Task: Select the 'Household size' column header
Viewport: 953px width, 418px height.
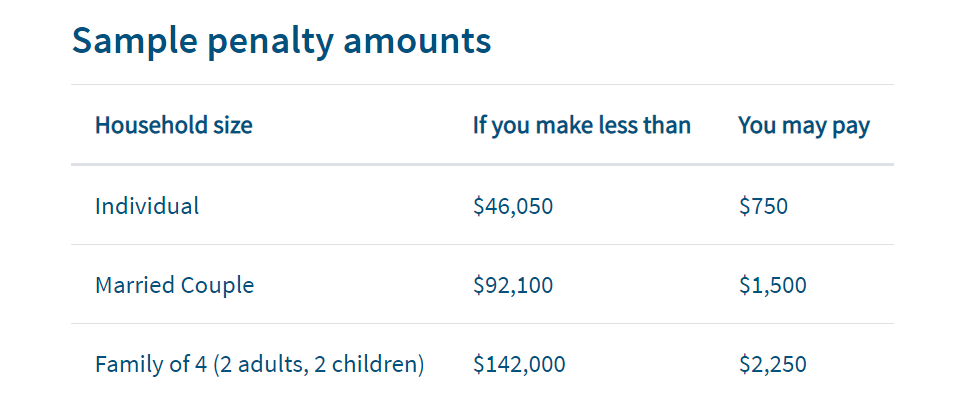Action: pos(174,126)
